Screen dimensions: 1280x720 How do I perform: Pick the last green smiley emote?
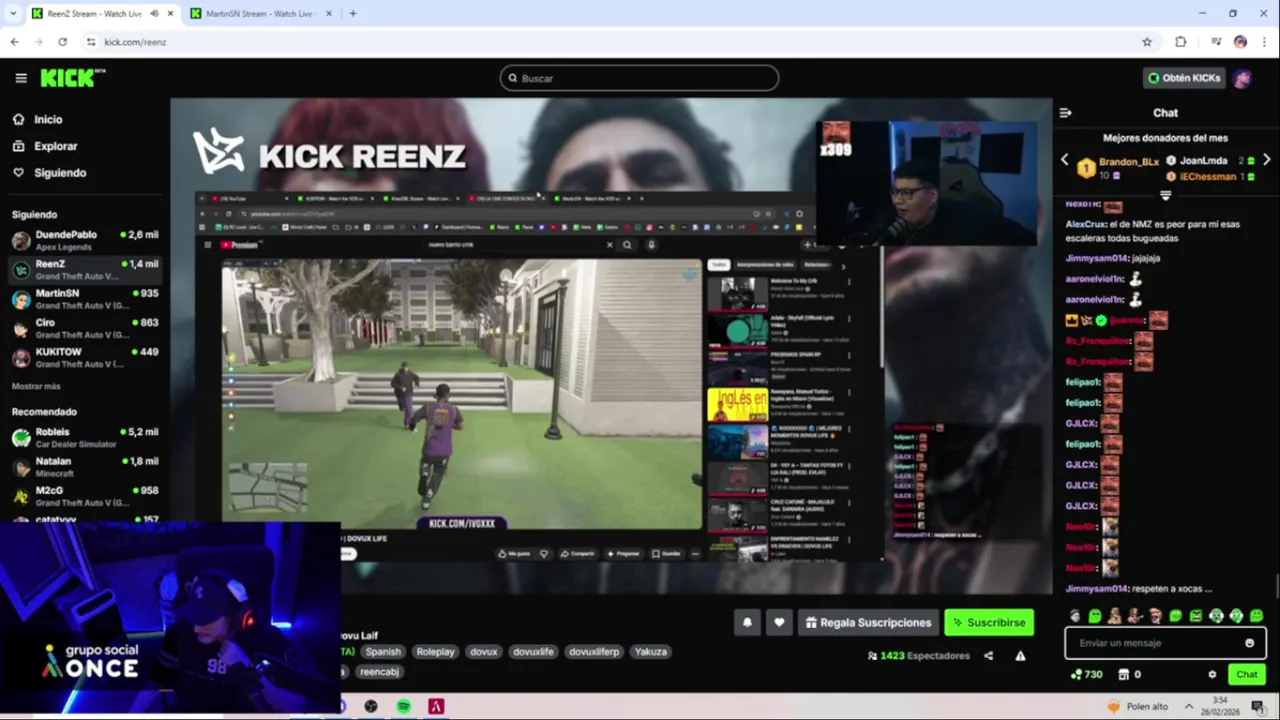(x=1256, y=616)
